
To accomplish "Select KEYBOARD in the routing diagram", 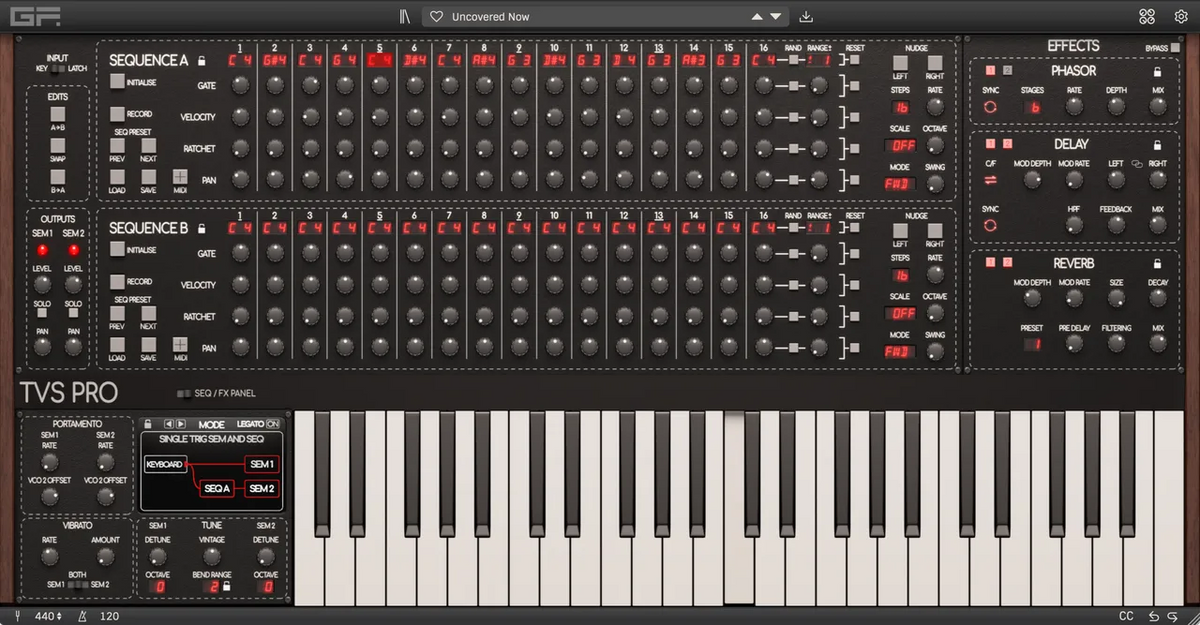I will pos(164,464).
